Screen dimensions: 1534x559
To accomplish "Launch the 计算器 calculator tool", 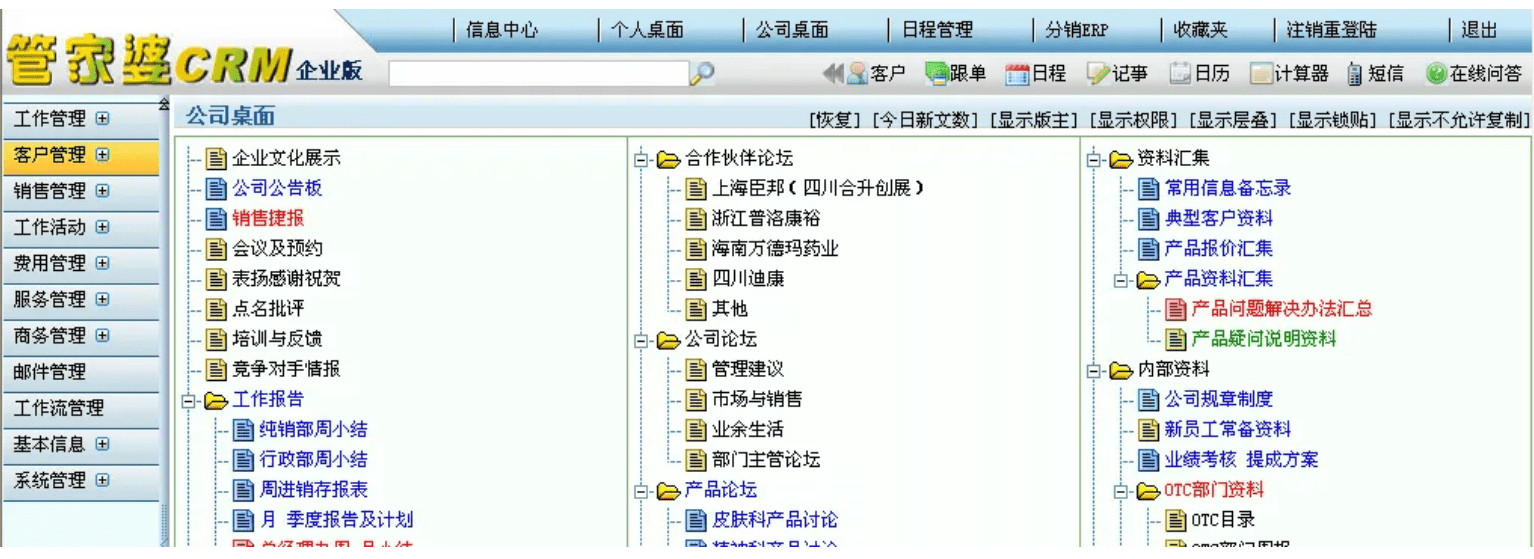I will pyautogui.click(x=1289, y=73).
